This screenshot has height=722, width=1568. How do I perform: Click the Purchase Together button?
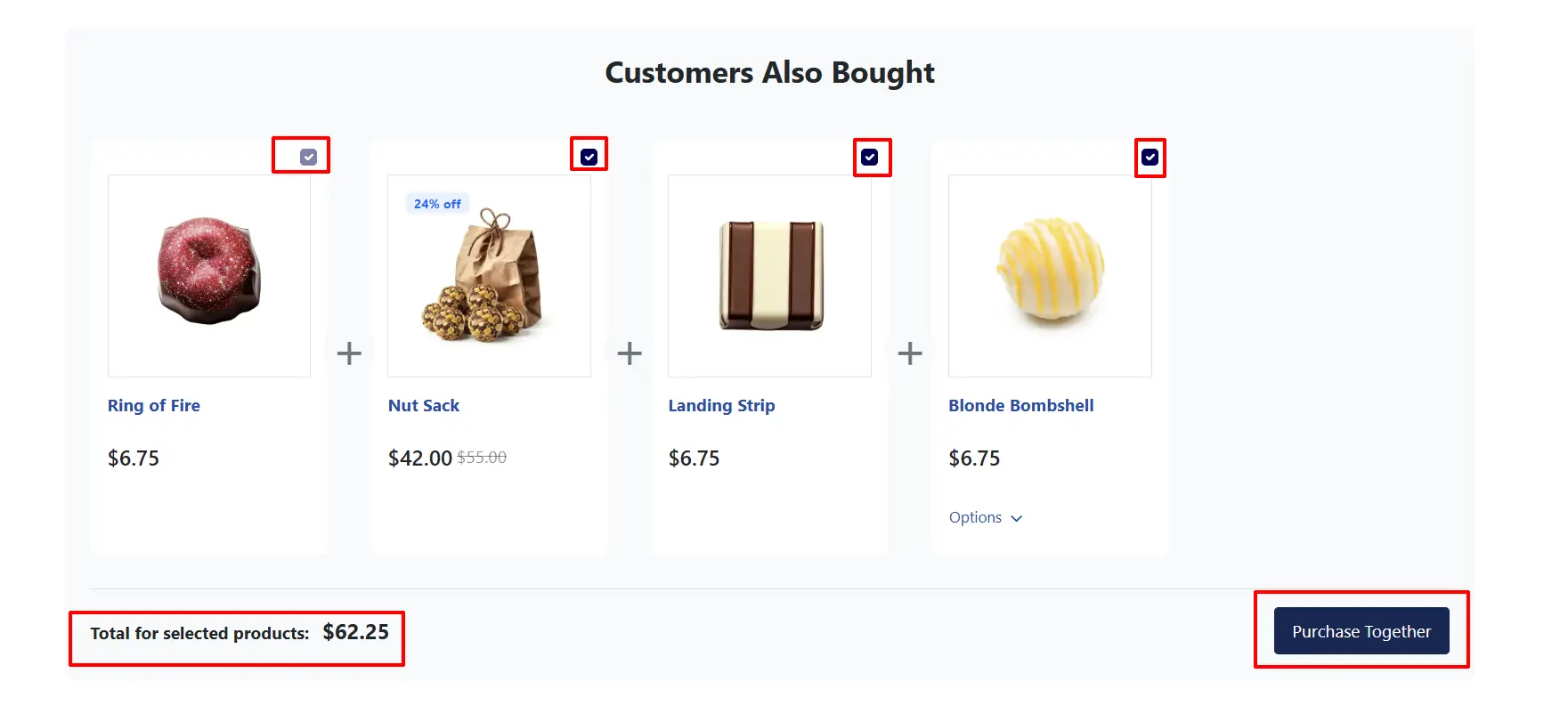pos(1361,631)
